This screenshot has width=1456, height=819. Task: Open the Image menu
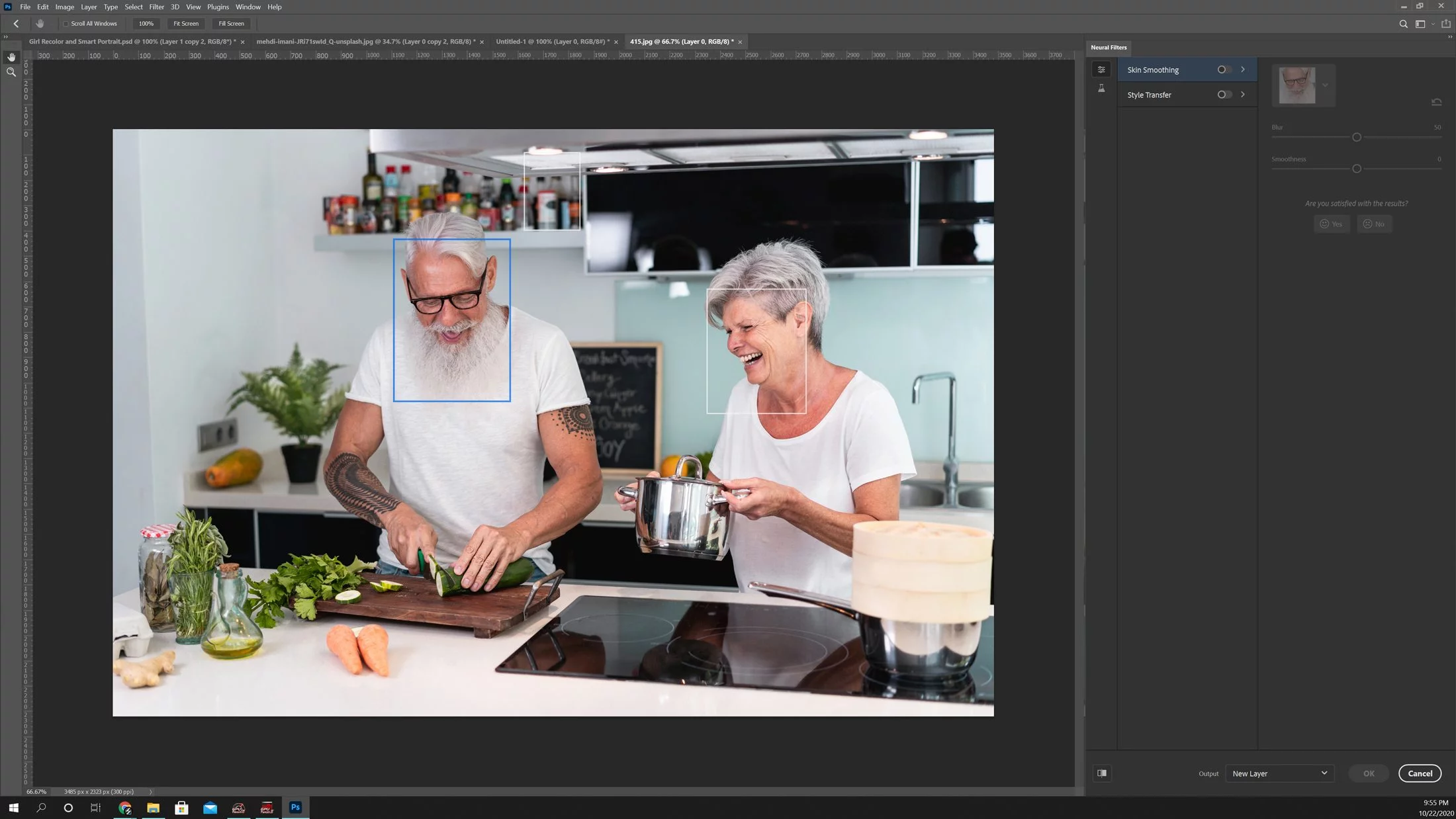click(64, 7)
